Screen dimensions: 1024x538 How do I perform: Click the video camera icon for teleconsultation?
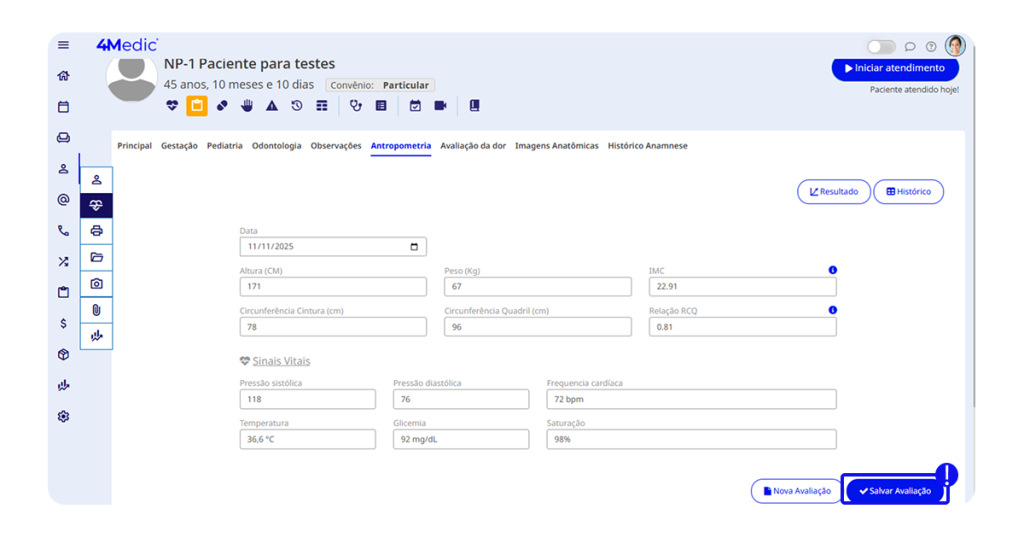440,105
